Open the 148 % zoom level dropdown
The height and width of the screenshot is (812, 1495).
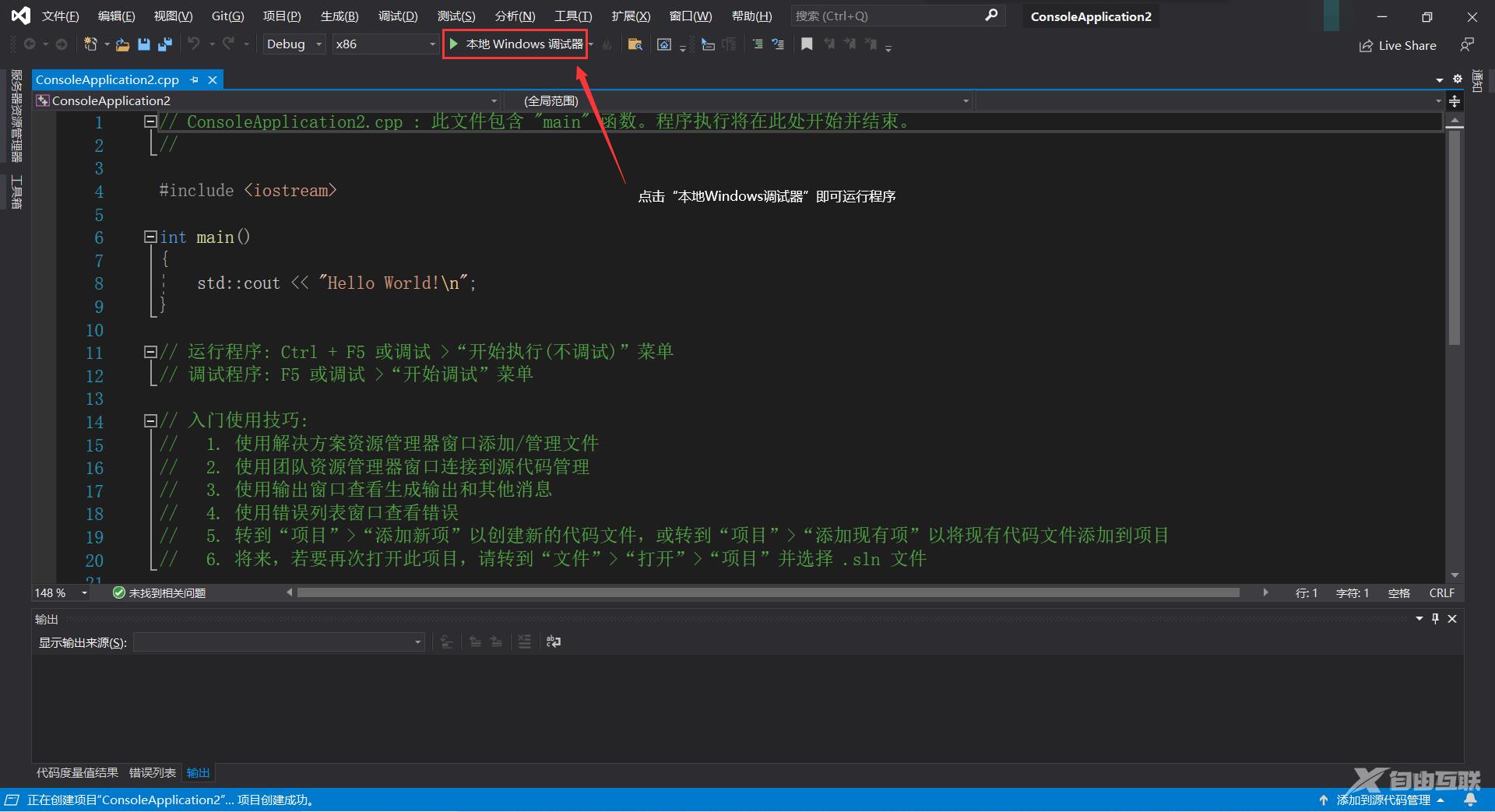click(61, 593)
